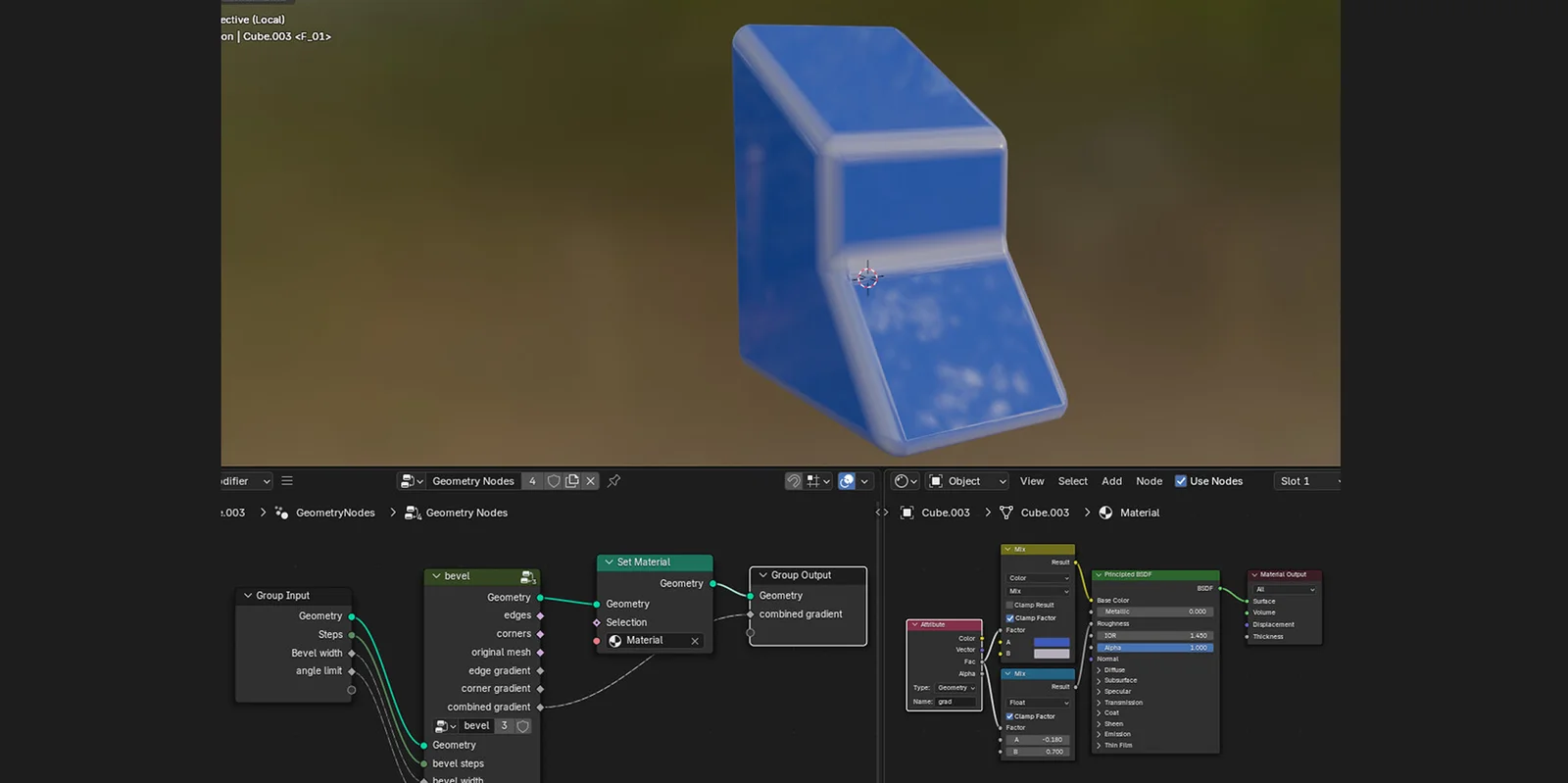Open Attribute Type Geometry dropdown
1568x783 pixels.
pyautogui.click(x=955, y=688)
